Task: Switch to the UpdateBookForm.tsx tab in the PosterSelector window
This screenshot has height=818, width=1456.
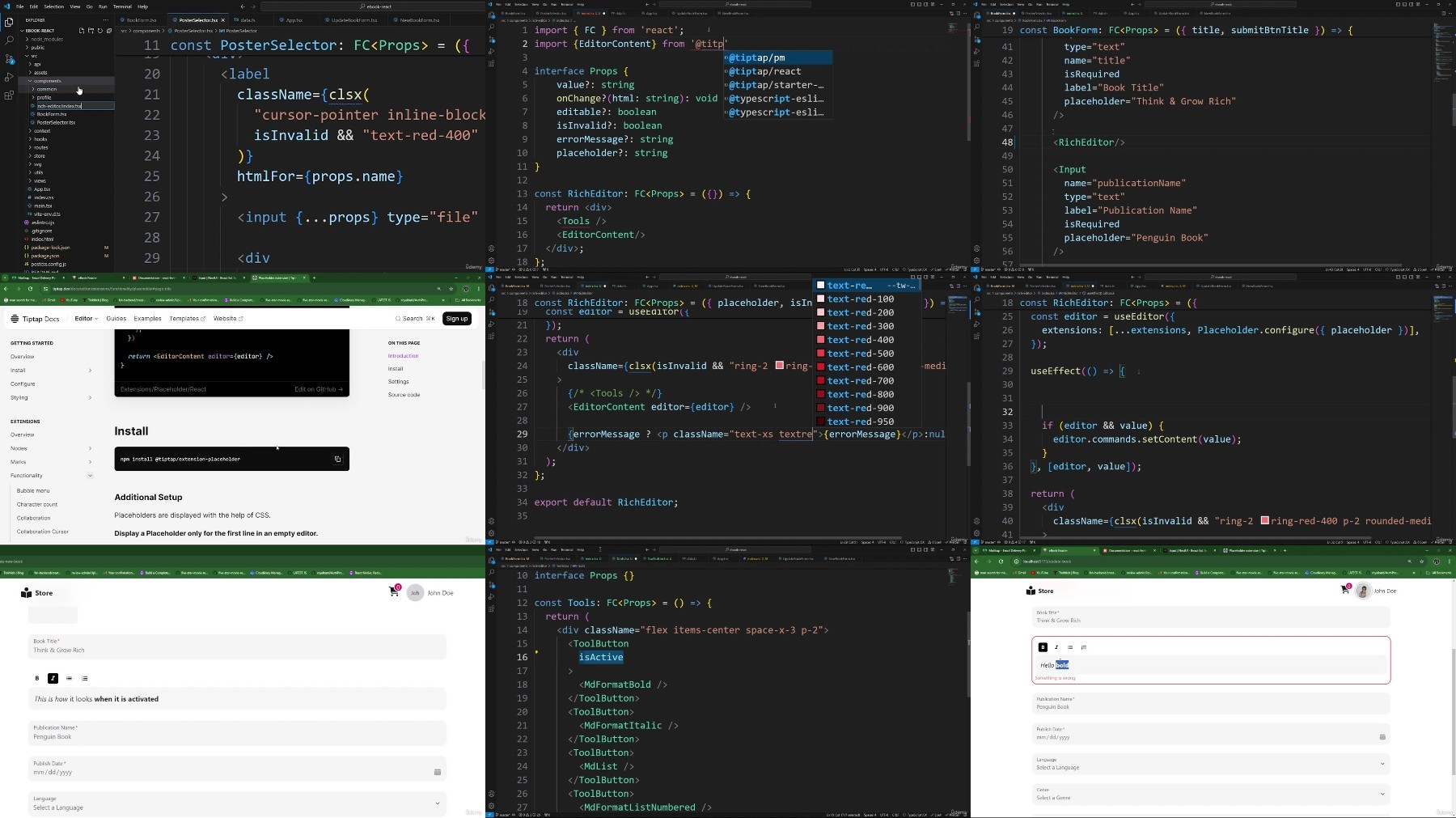Action: click(354, 19)
